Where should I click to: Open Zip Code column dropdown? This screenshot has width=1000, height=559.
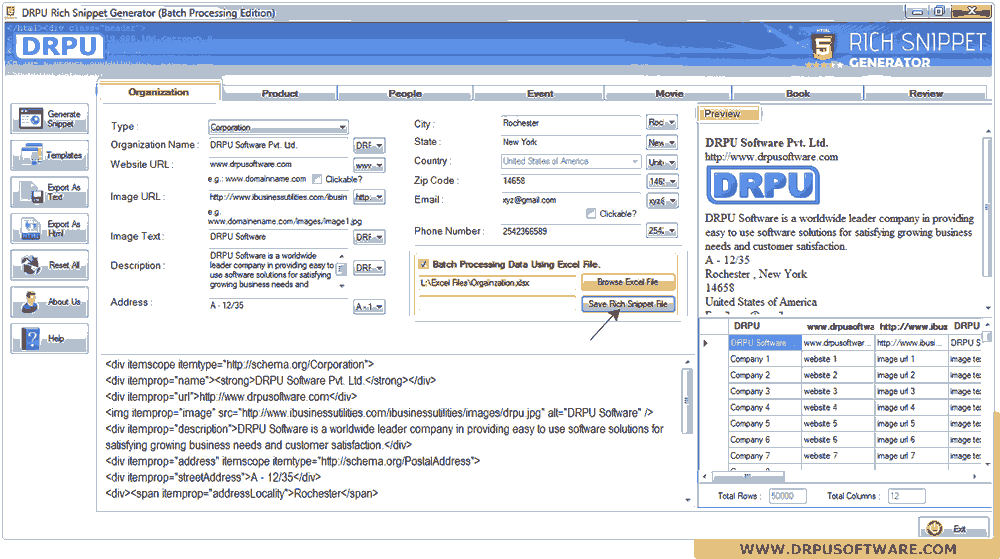pyautogui.click(x=662, y=182)
